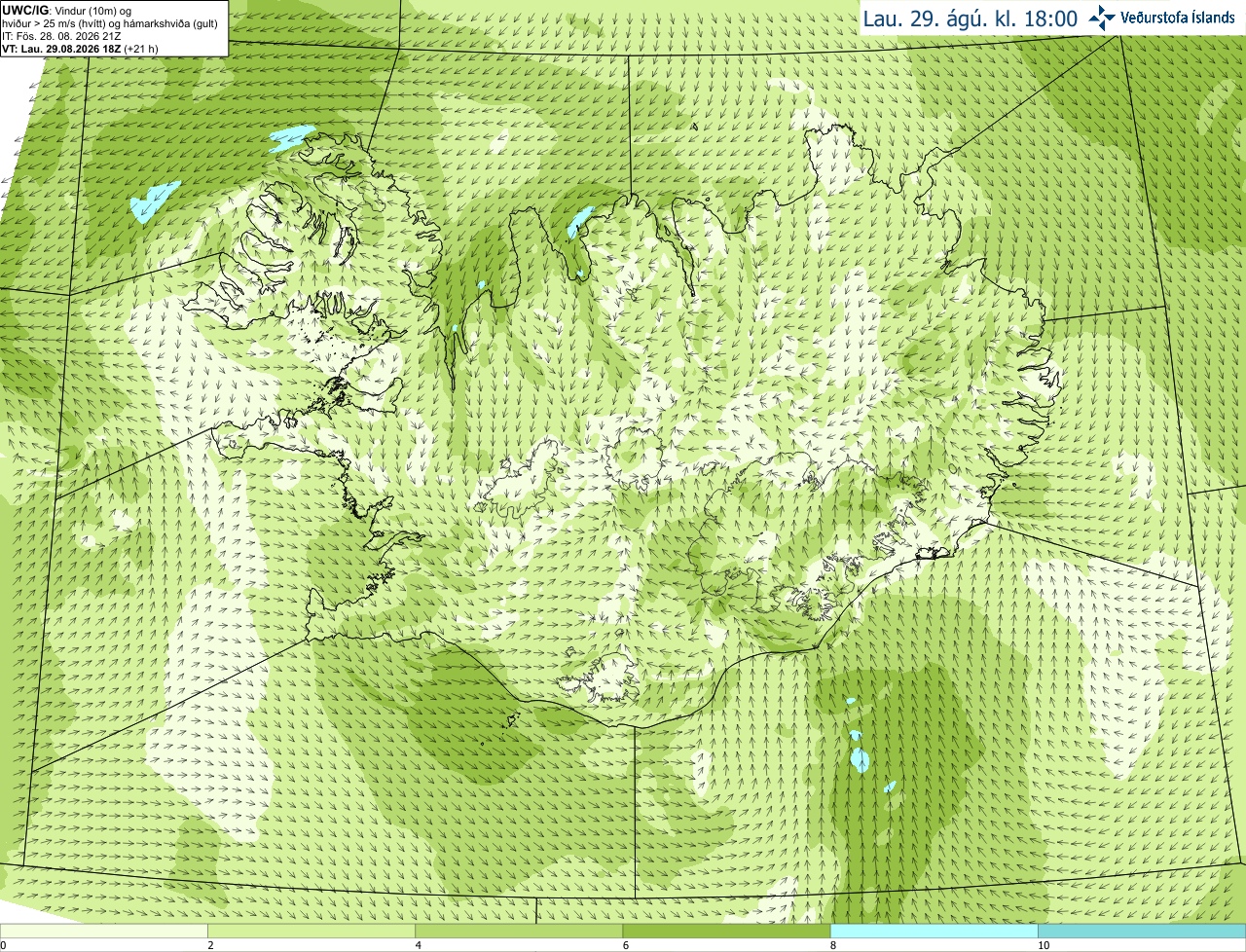The image size is (1246, 952).
Task: Click the westernmost cyan patch off the Westfjords
Action: pos(155,201)
